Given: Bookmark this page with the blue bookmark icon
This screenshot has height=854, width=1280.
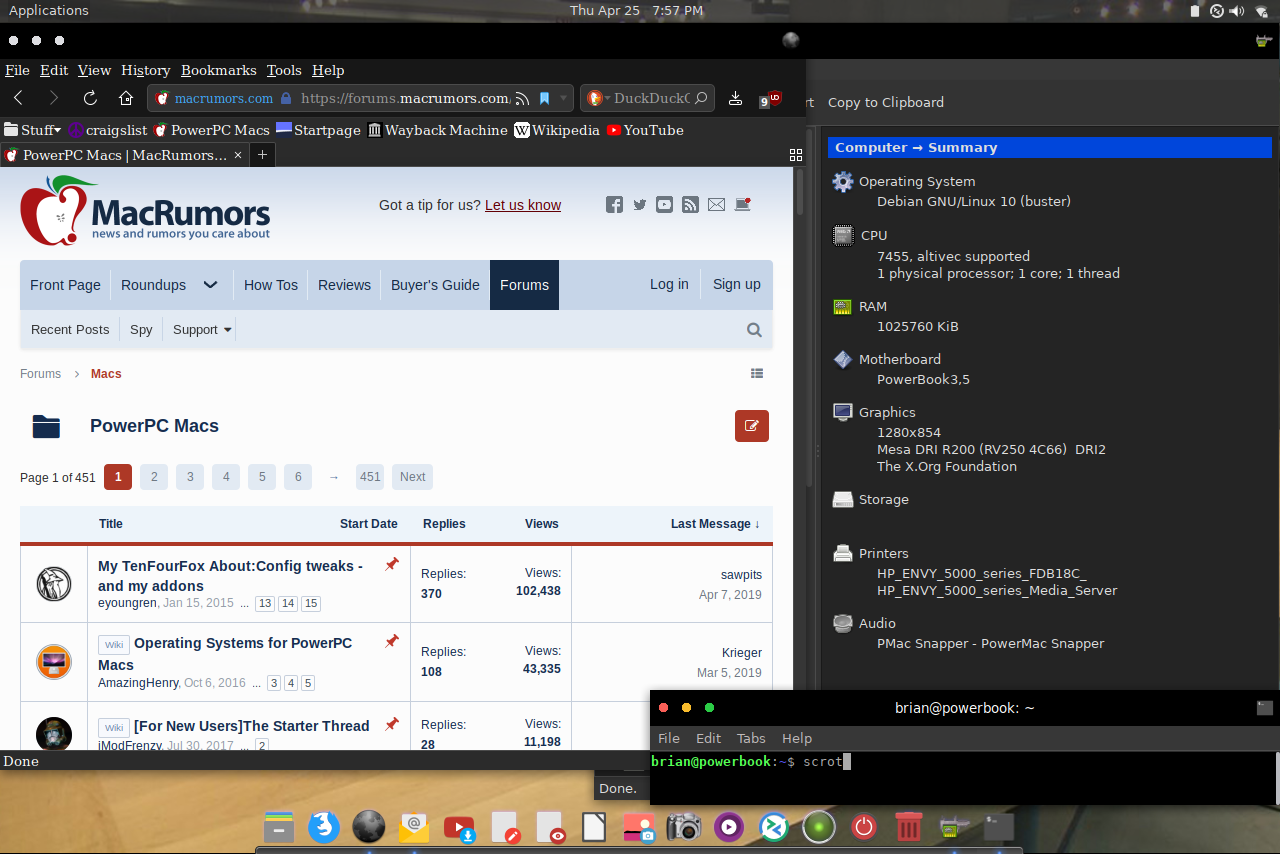Looking at the screenshot, I should [x=544, y=98].
